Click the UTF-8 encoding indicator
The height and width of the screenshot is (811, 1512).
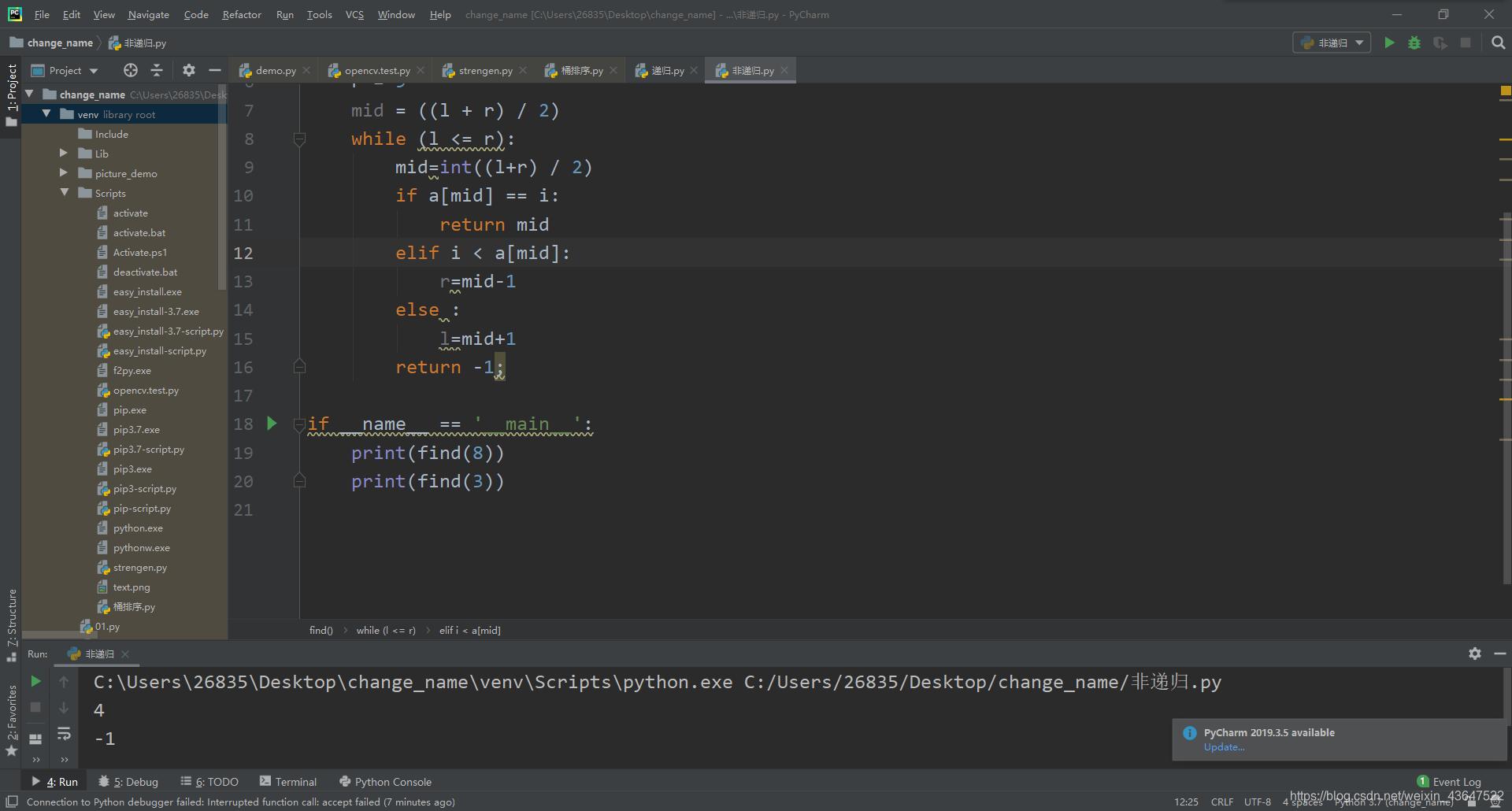pos(1258,802)
